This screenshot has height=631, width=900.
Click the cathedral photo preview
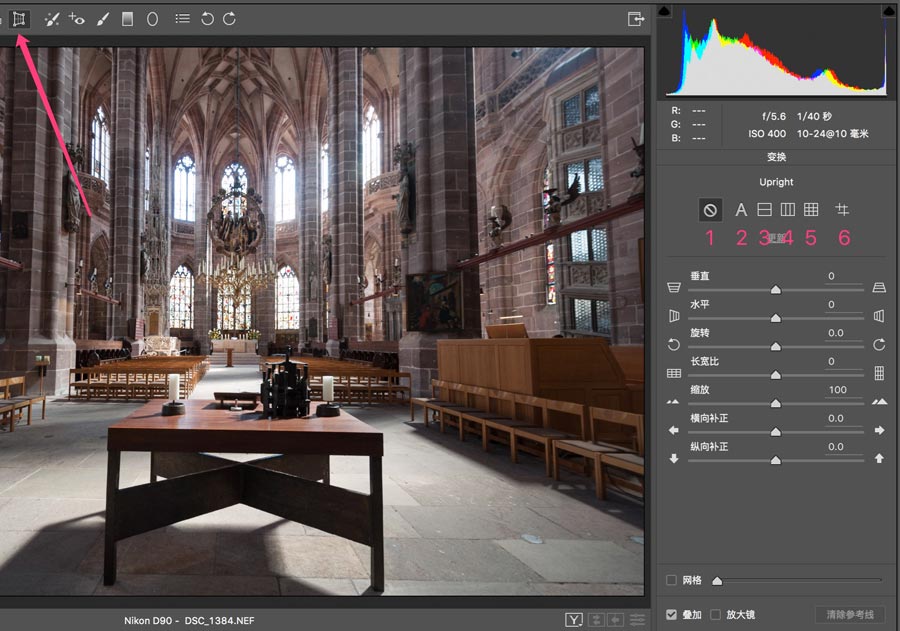coord(322,322)
